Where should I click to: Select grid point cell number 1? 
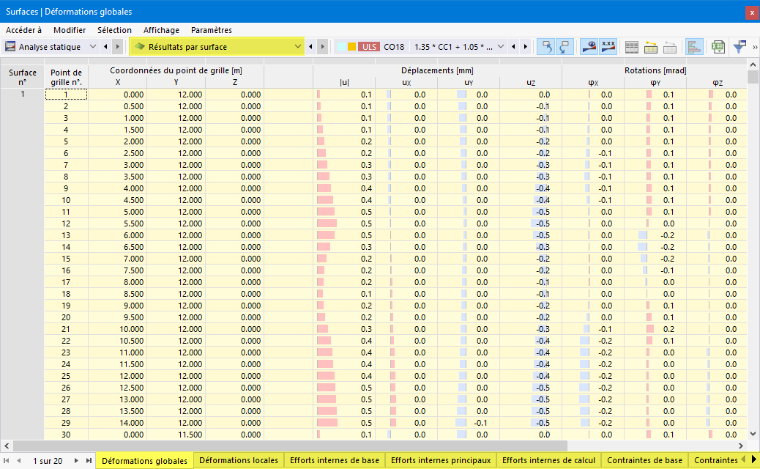pyautogui.click(x=66, y=94)
